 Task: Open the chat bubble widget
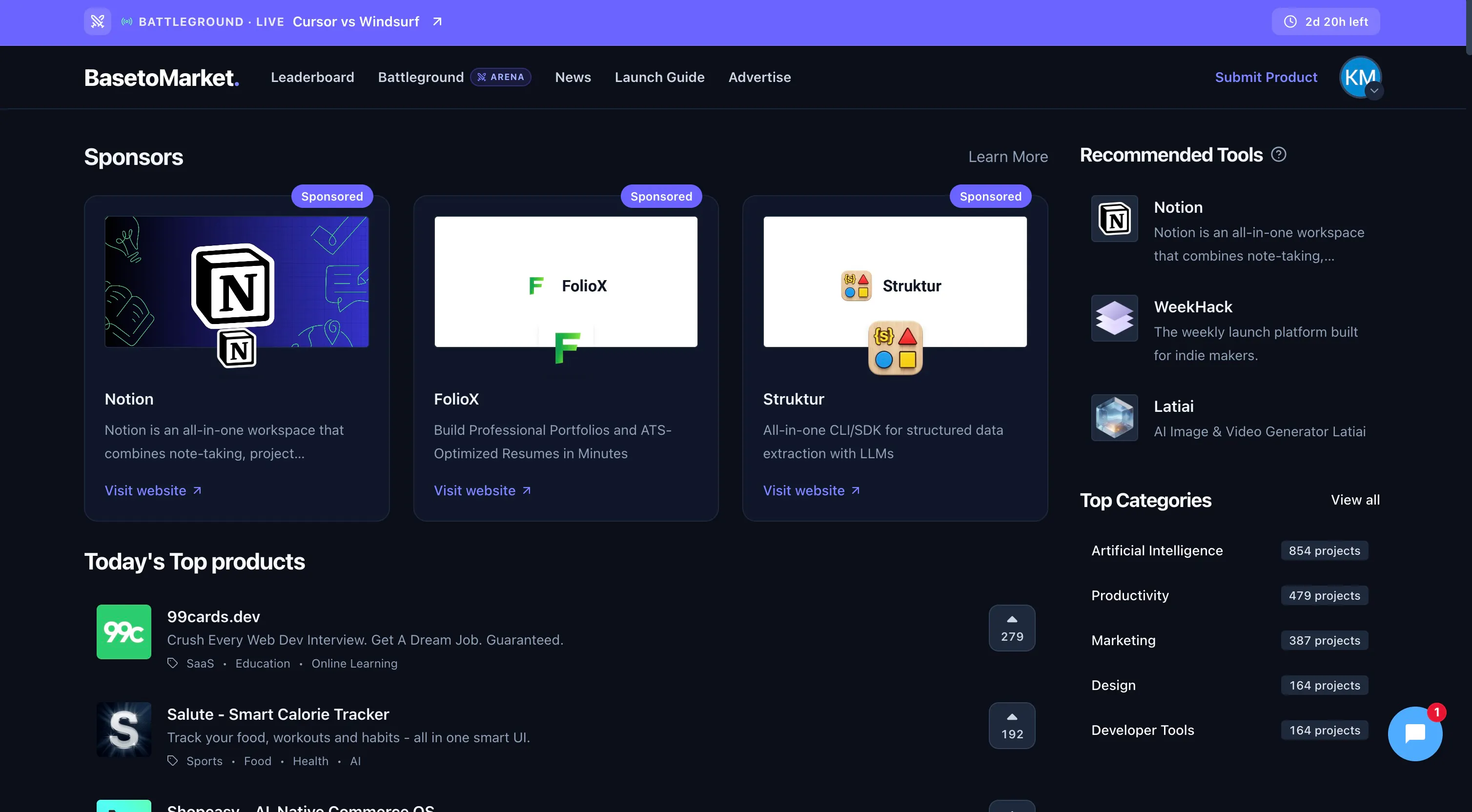(x=1415, y=733)
